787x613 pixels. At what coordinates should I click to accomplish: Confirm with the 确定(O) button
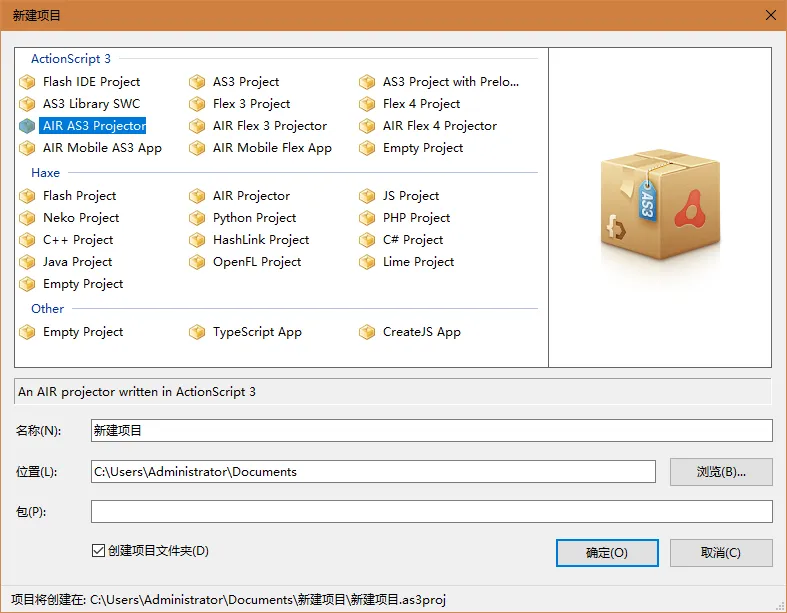click(607, 553)
